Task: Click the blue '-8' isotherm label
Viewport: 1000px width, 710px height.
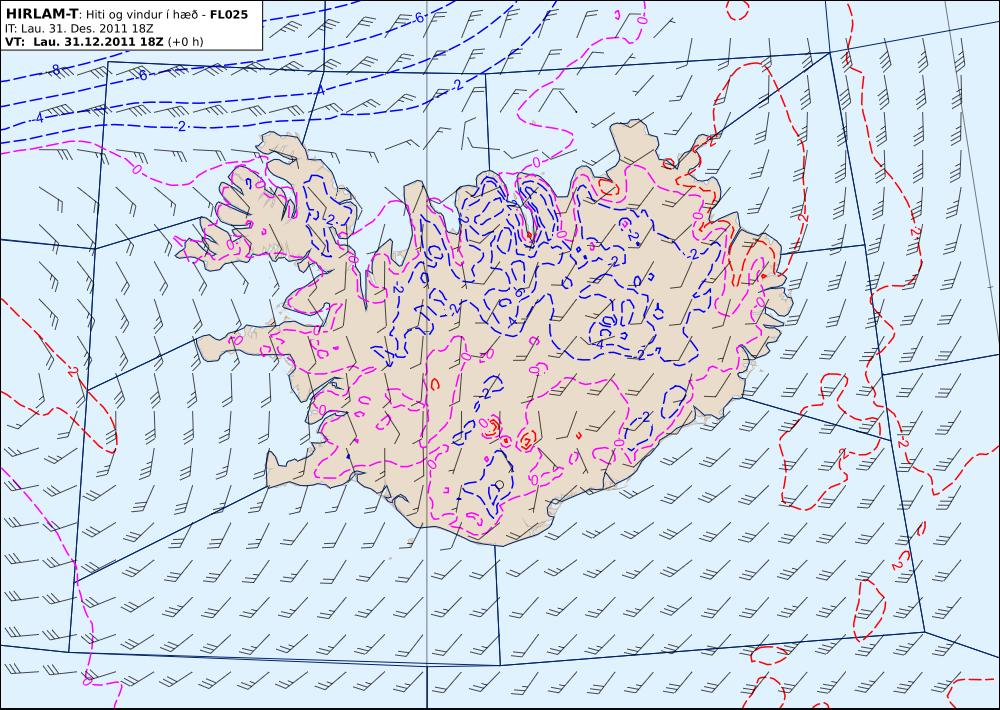Action: [55, 70]
